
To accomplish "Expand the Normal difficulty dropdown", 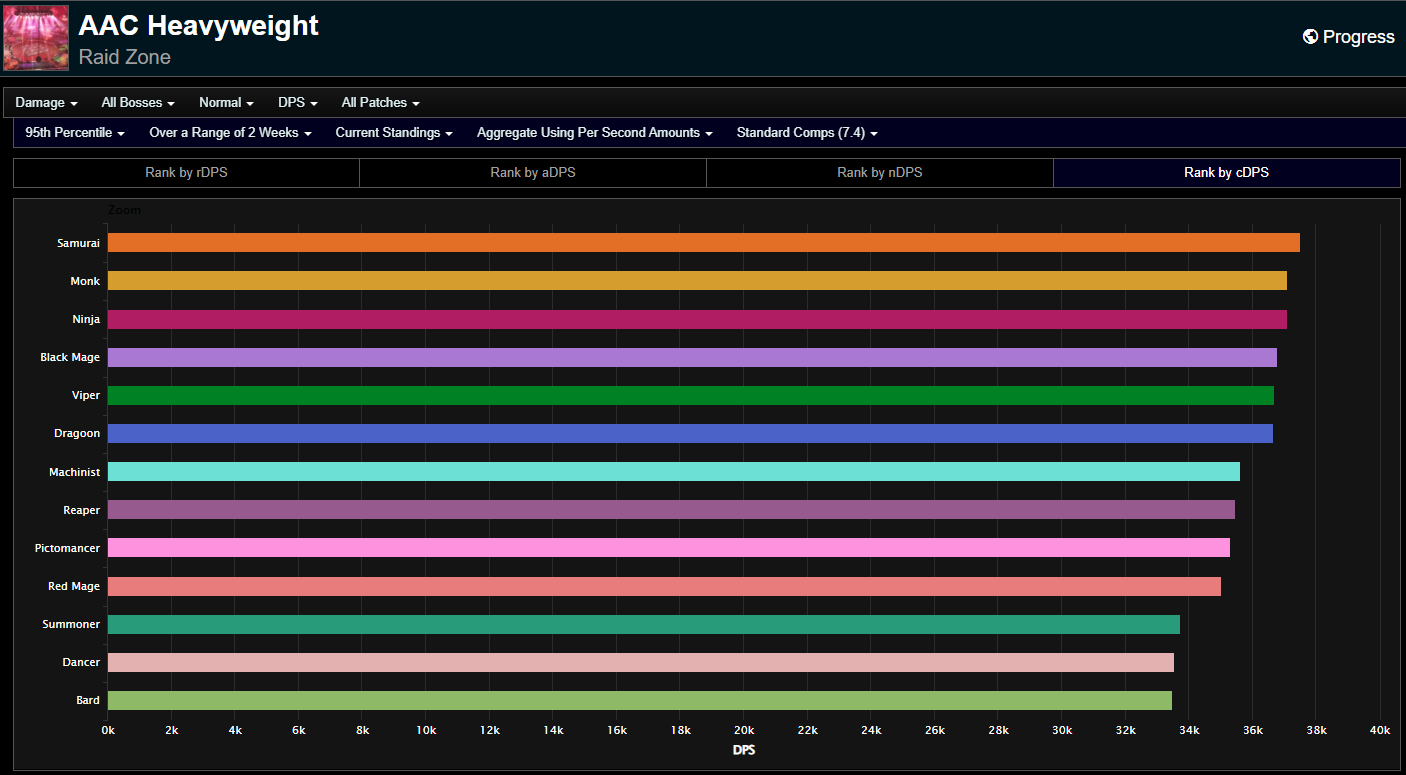I will 226,102.
